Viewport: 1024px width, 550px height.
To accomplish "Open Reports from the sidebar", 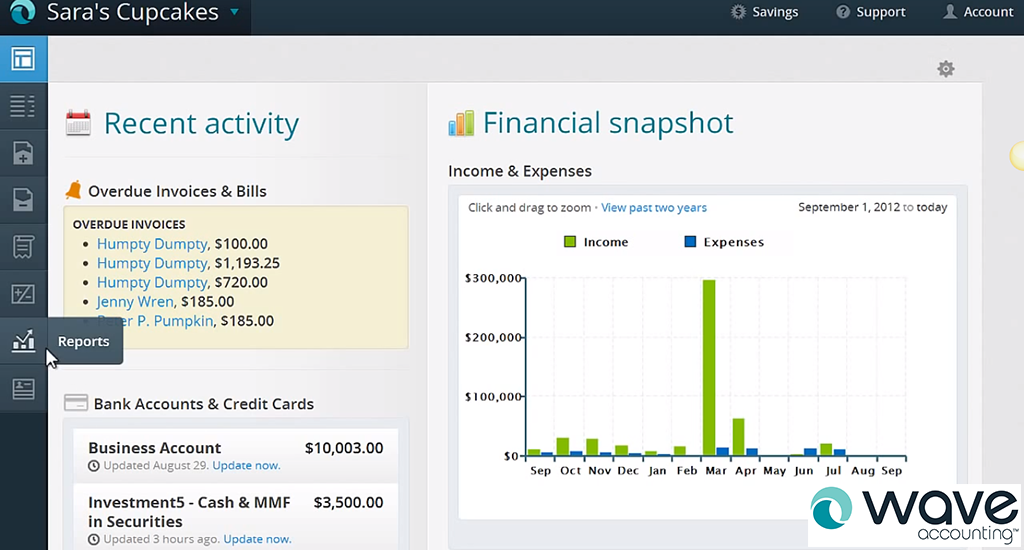I will tap(23, 341).
